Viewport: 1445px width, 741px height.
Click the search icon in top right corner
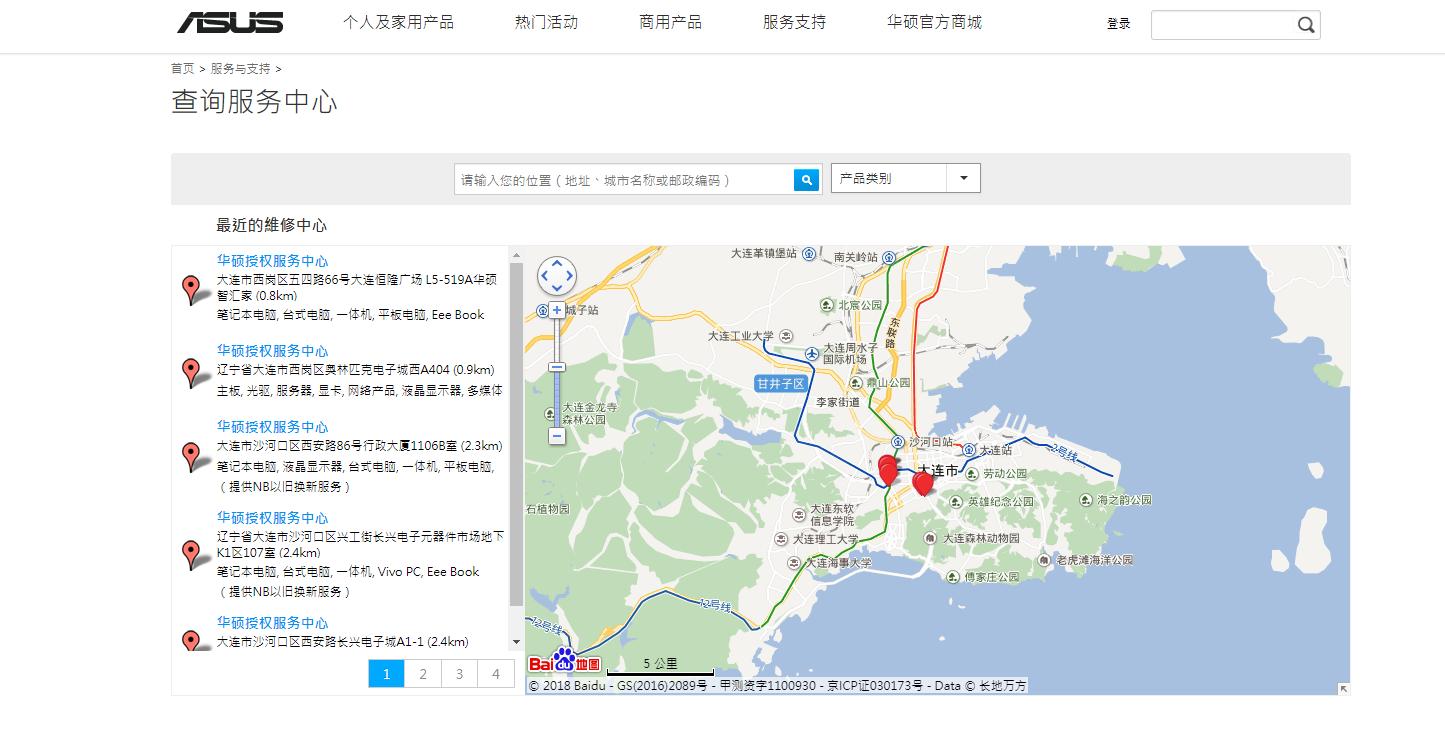coord(1305,24)
